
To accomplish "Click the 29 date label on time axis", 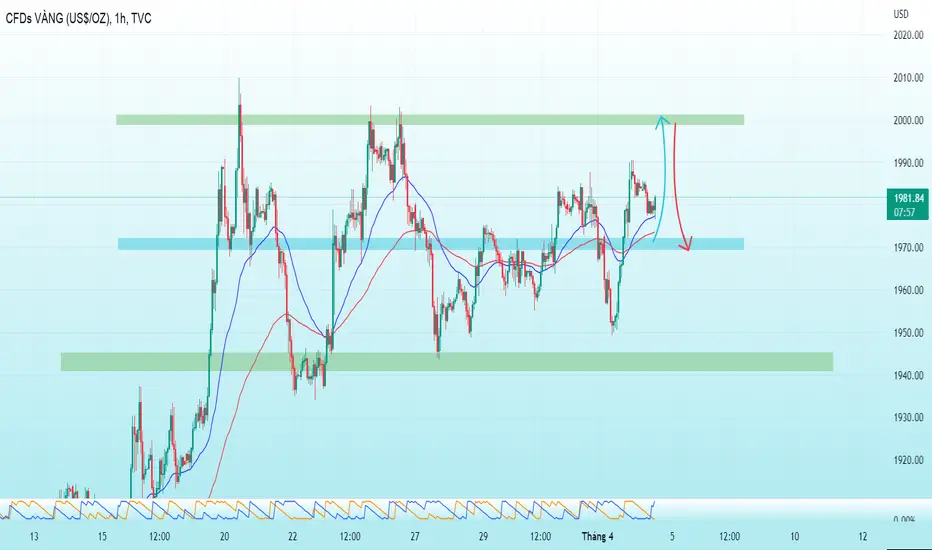I will pyautogui.click(x=483, y=536).
